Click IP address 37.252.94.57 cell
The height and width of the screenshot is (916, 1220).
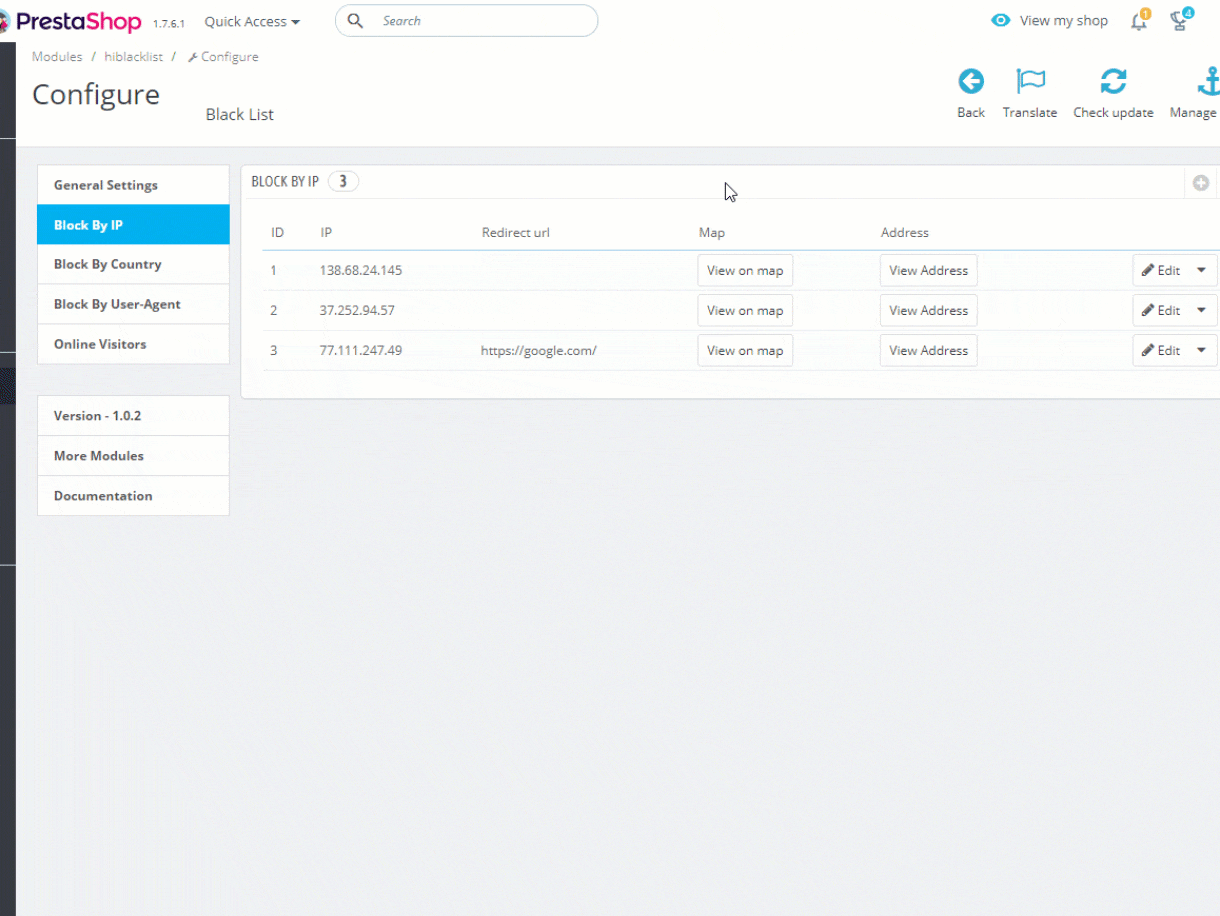pyautogui.click(x=357, y=311)
